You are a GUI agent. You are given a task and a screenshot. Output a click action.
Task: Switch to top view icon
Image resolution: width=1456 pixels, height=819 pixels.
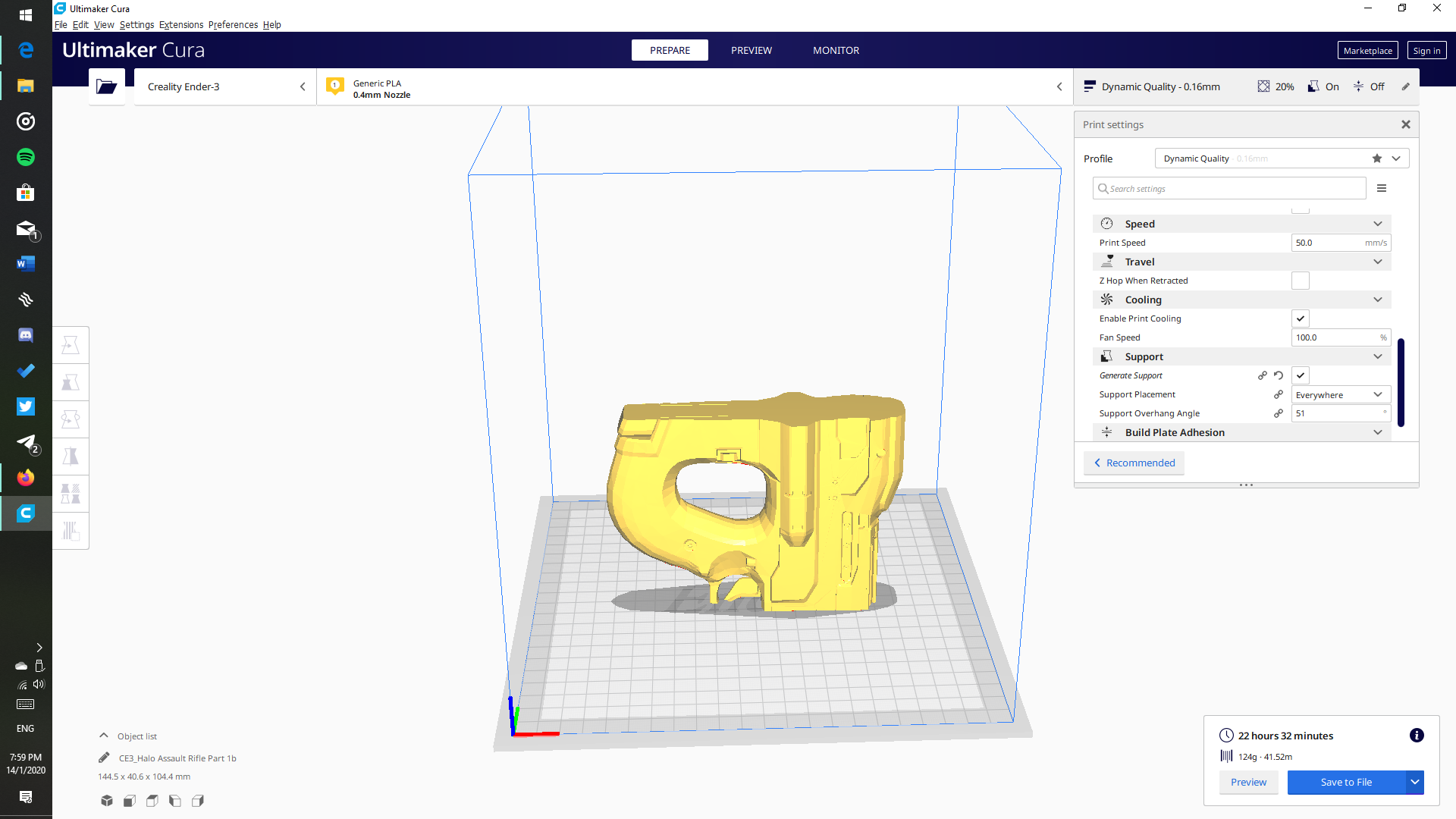(x=152, y=801)
